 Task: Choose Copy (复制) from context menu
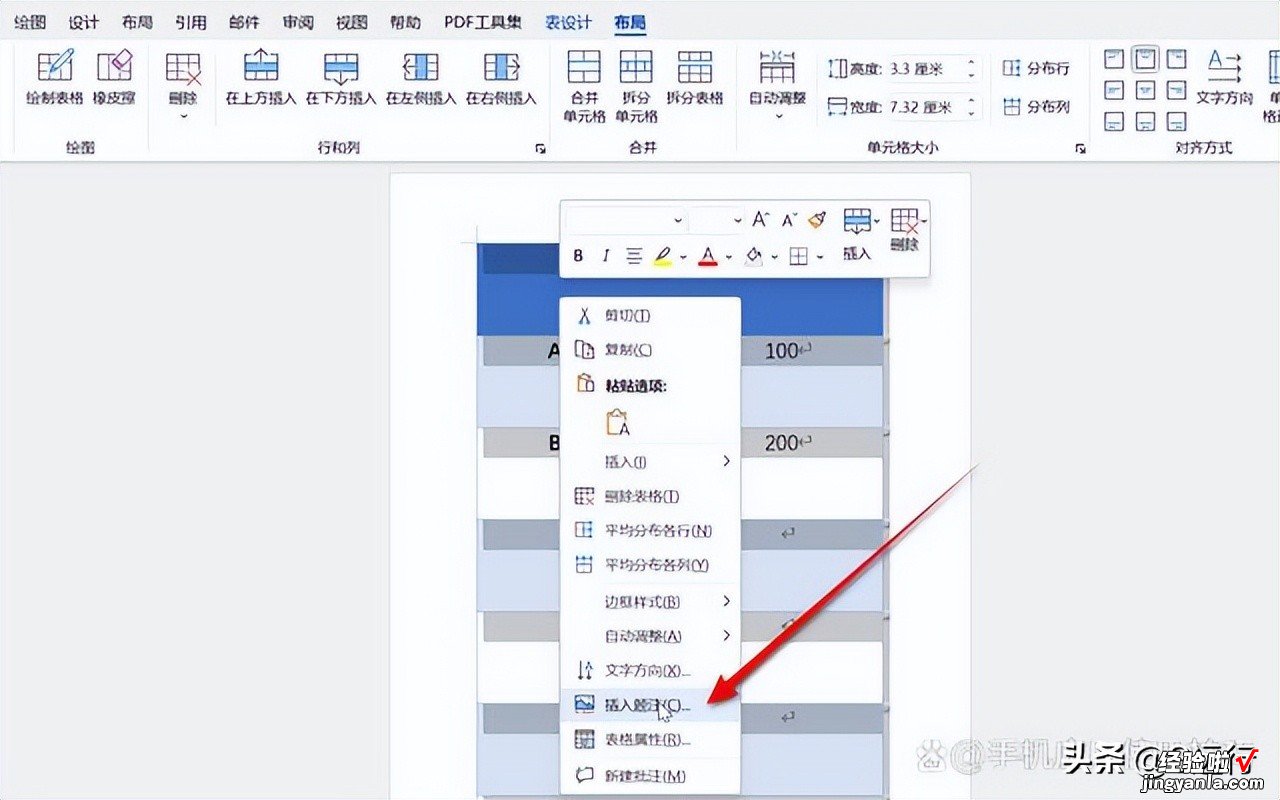click(650, 350)
